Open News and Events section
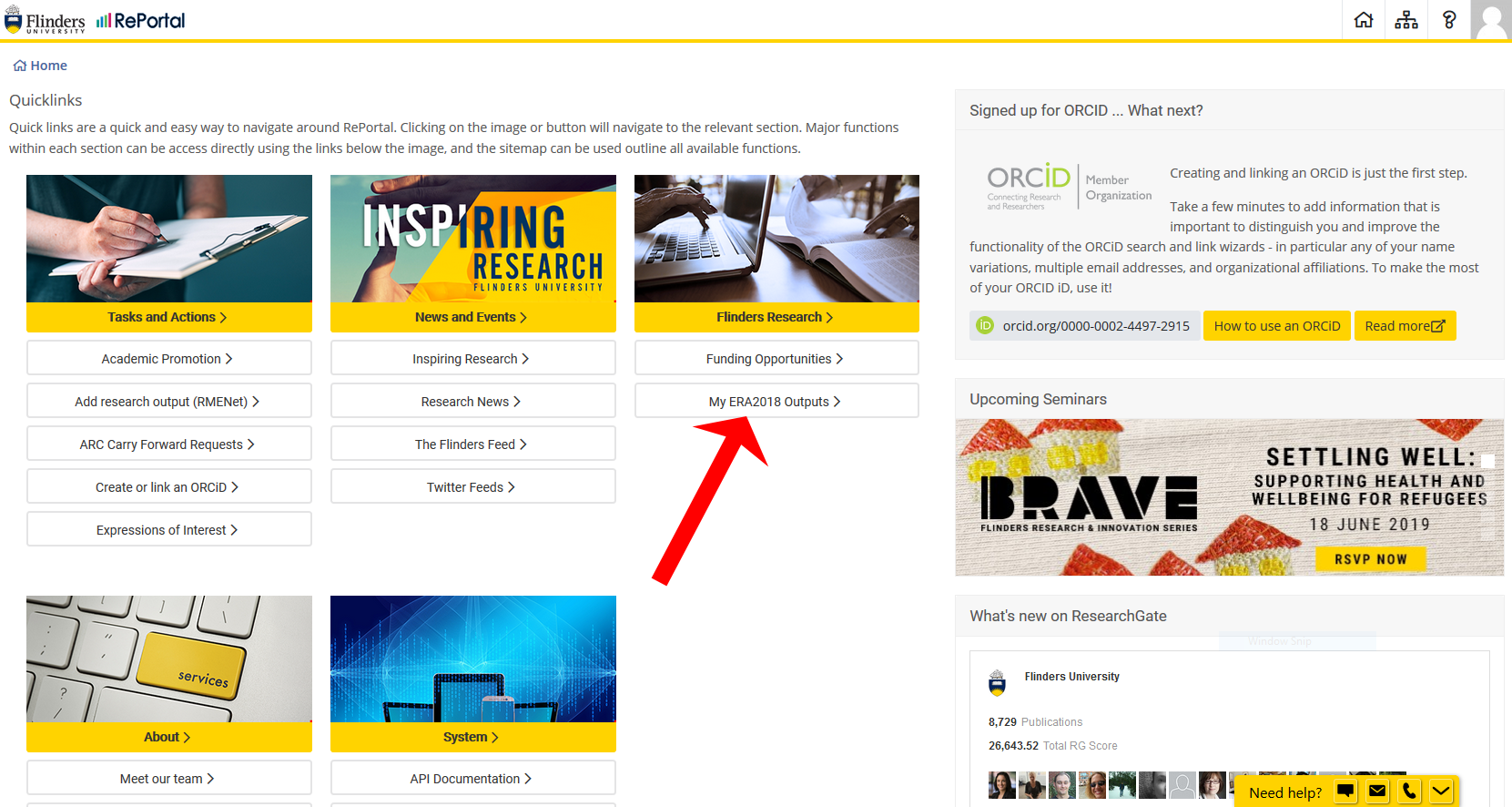 point(472,317)
